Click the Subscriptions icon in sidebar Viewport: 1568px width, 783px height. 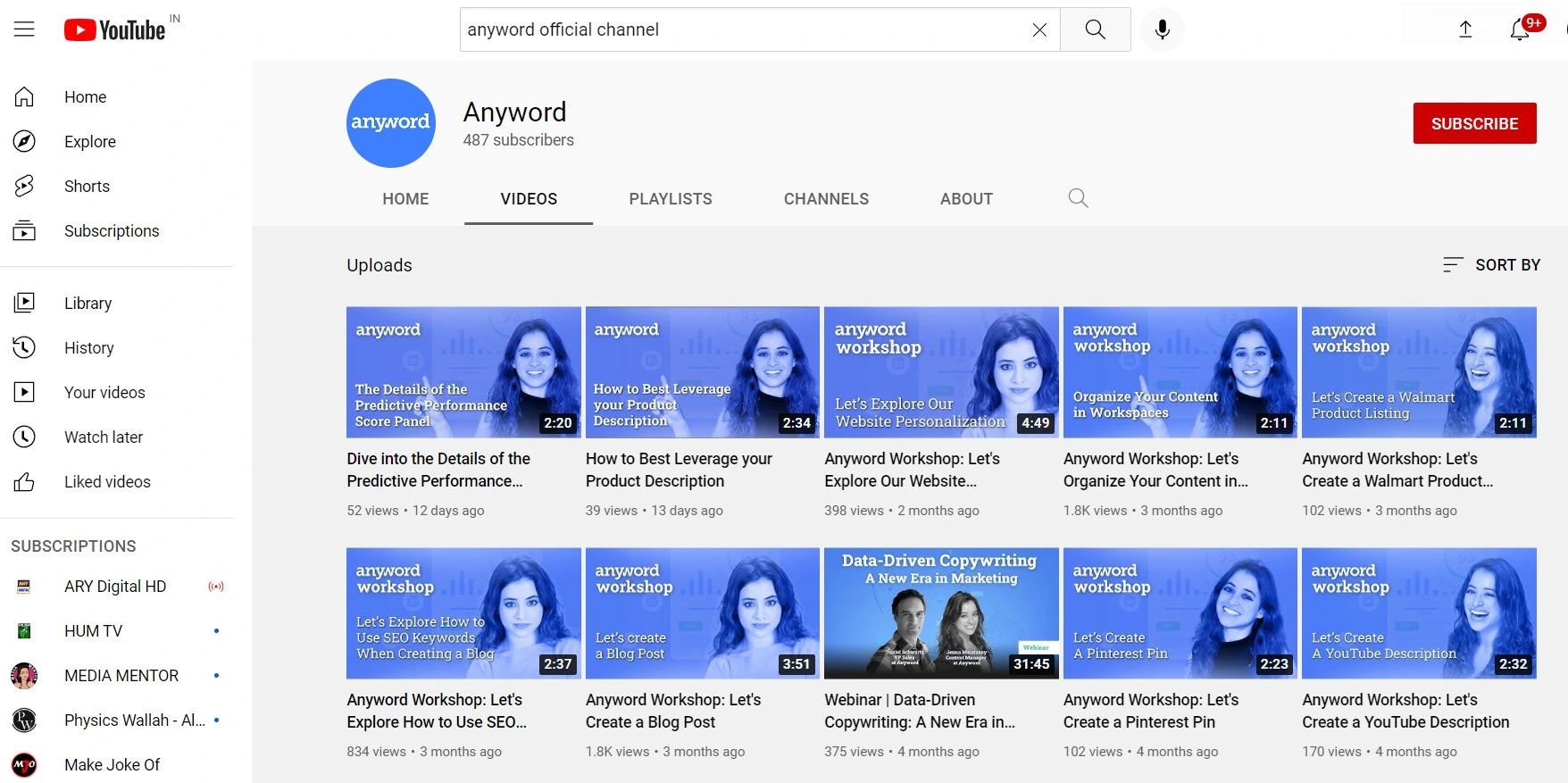click(x=24, y=230)
